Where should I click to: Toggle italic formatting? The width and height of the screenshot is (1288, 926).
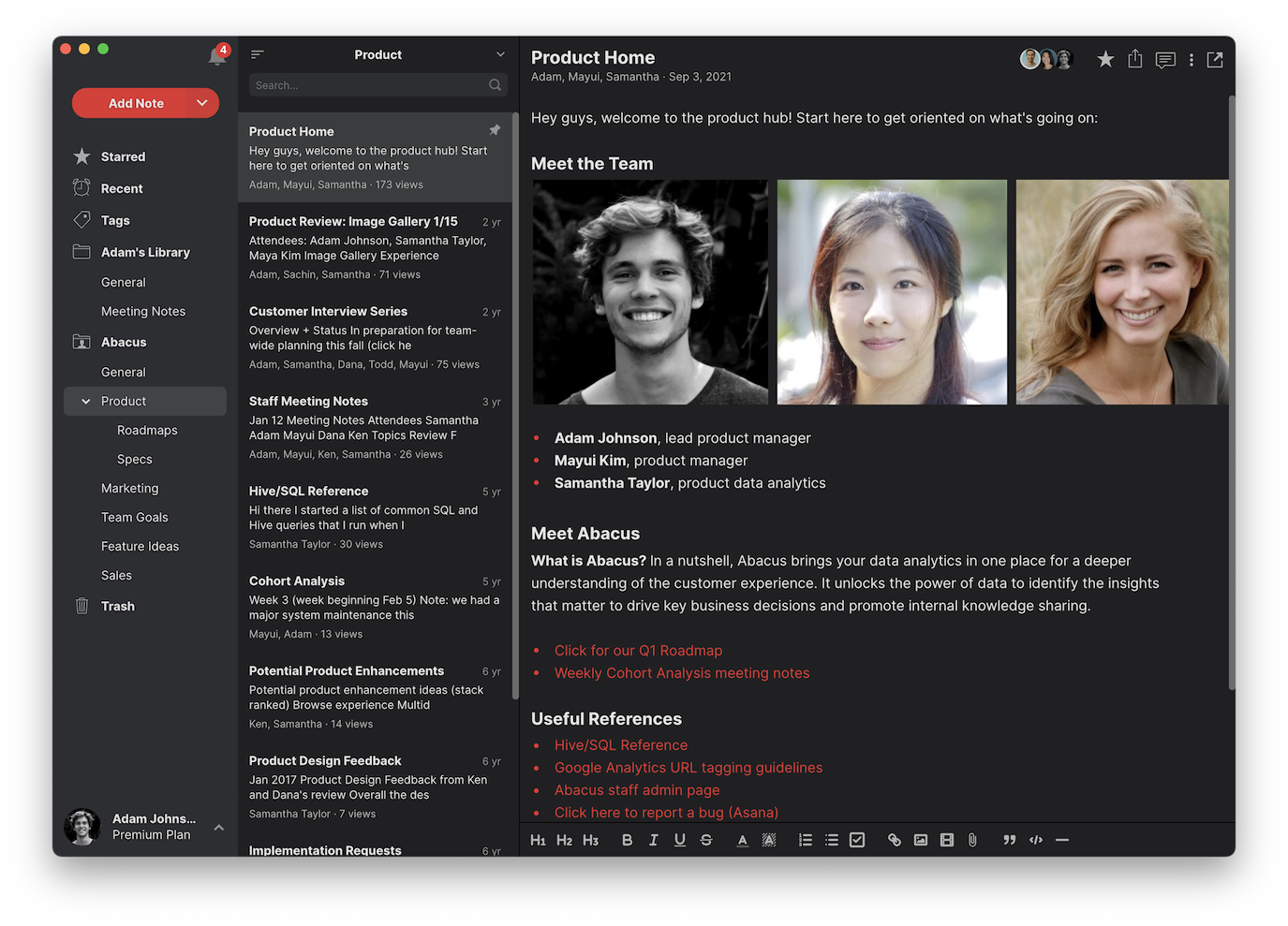pos(654,840)
